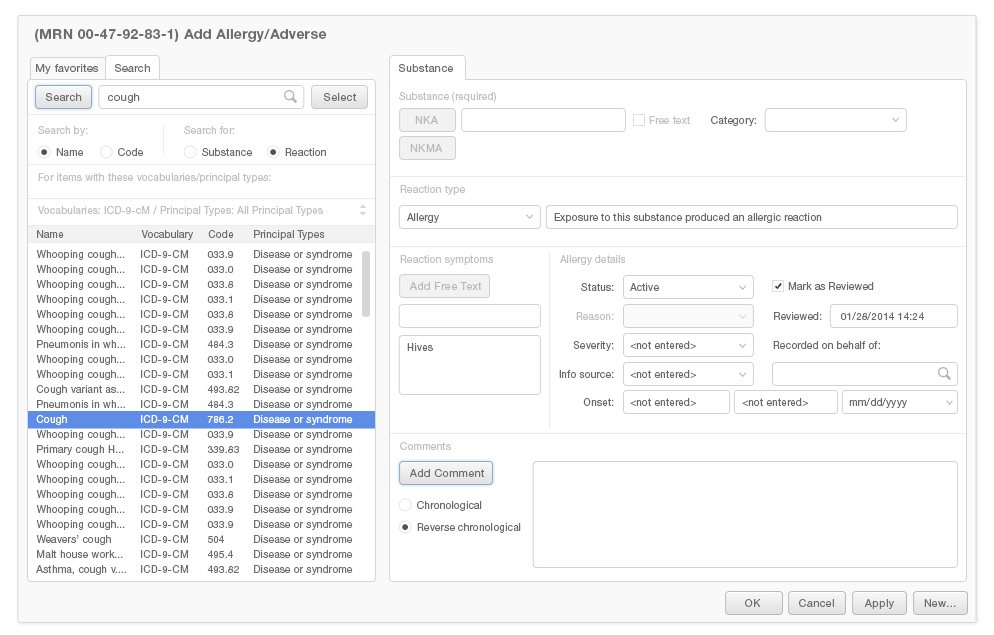994x635 pixels.
Task: Open the Severity dropdown
Action: coord(688,345)
